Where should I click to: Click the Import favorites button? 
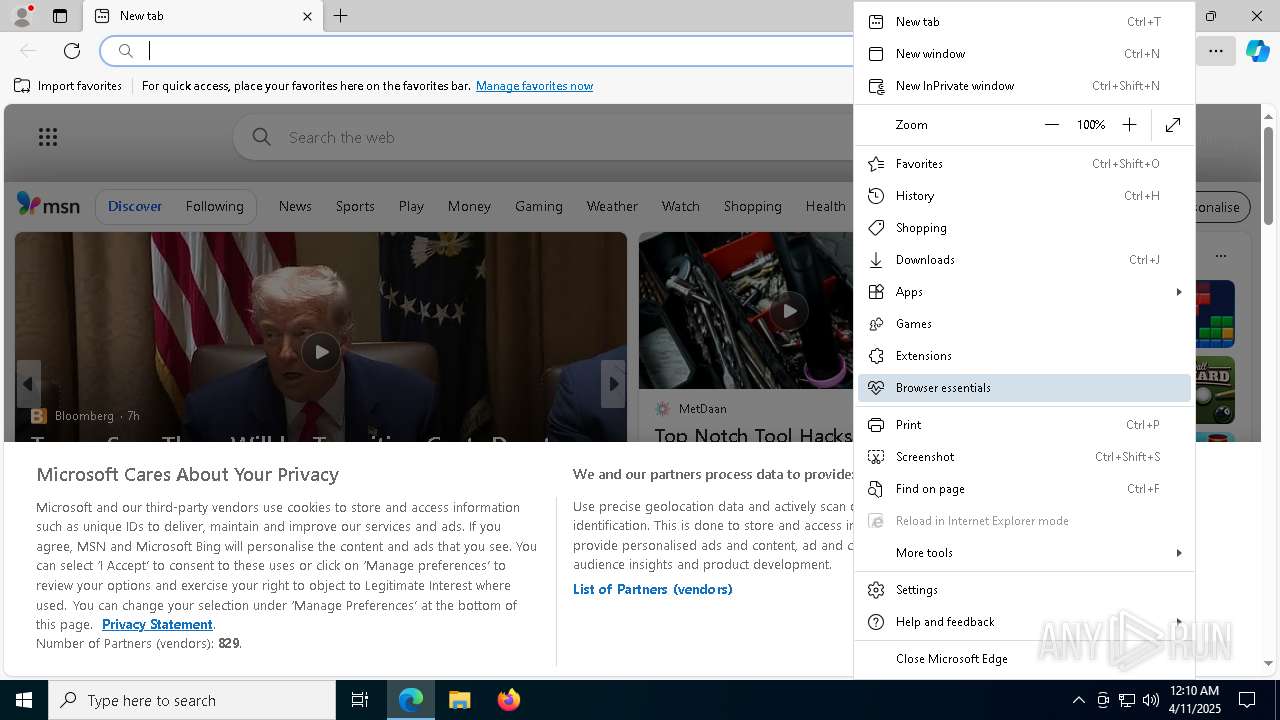(68, 86)
